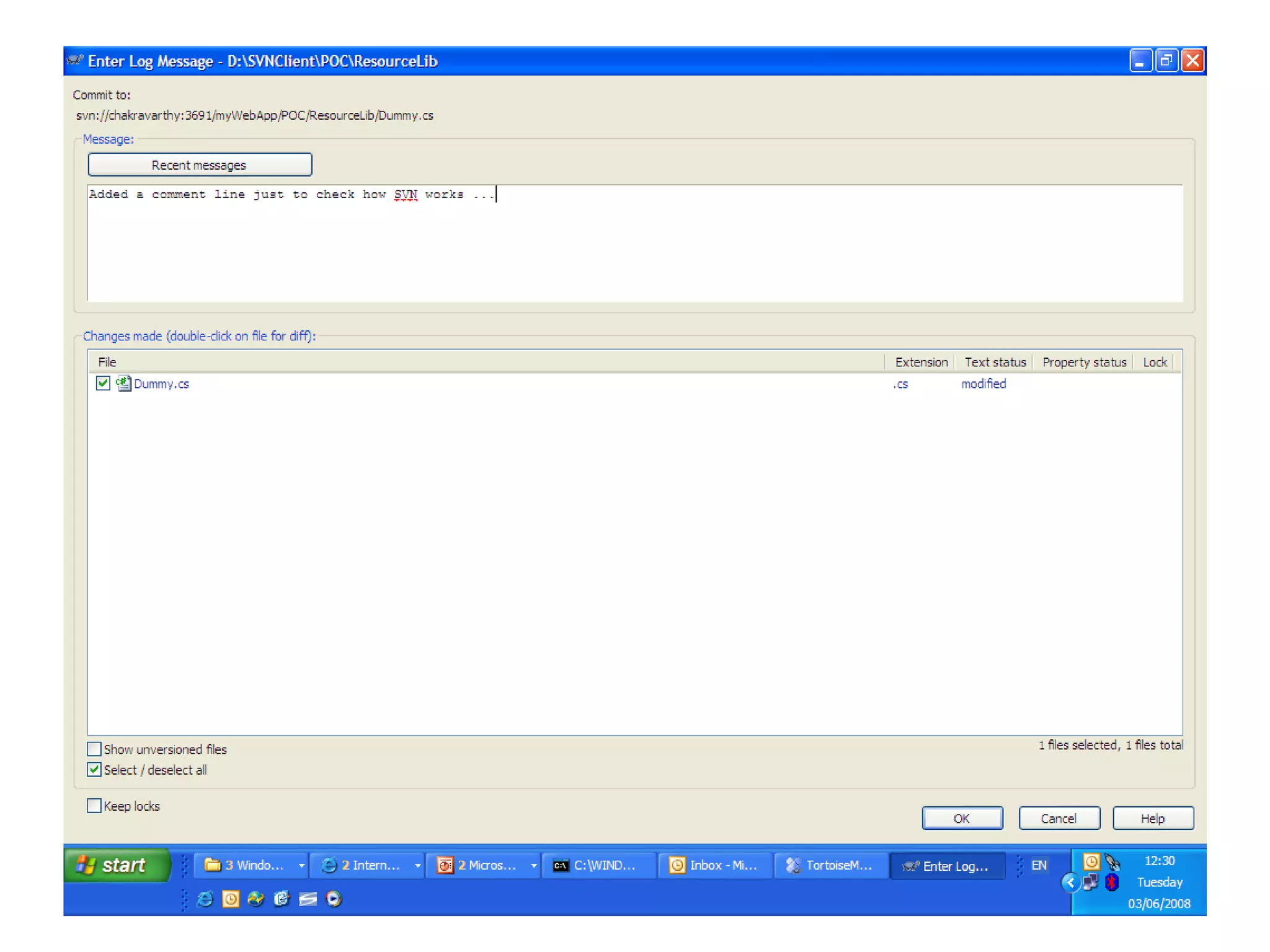
Task: Check the Keep locks option
Action: point(94,806)
